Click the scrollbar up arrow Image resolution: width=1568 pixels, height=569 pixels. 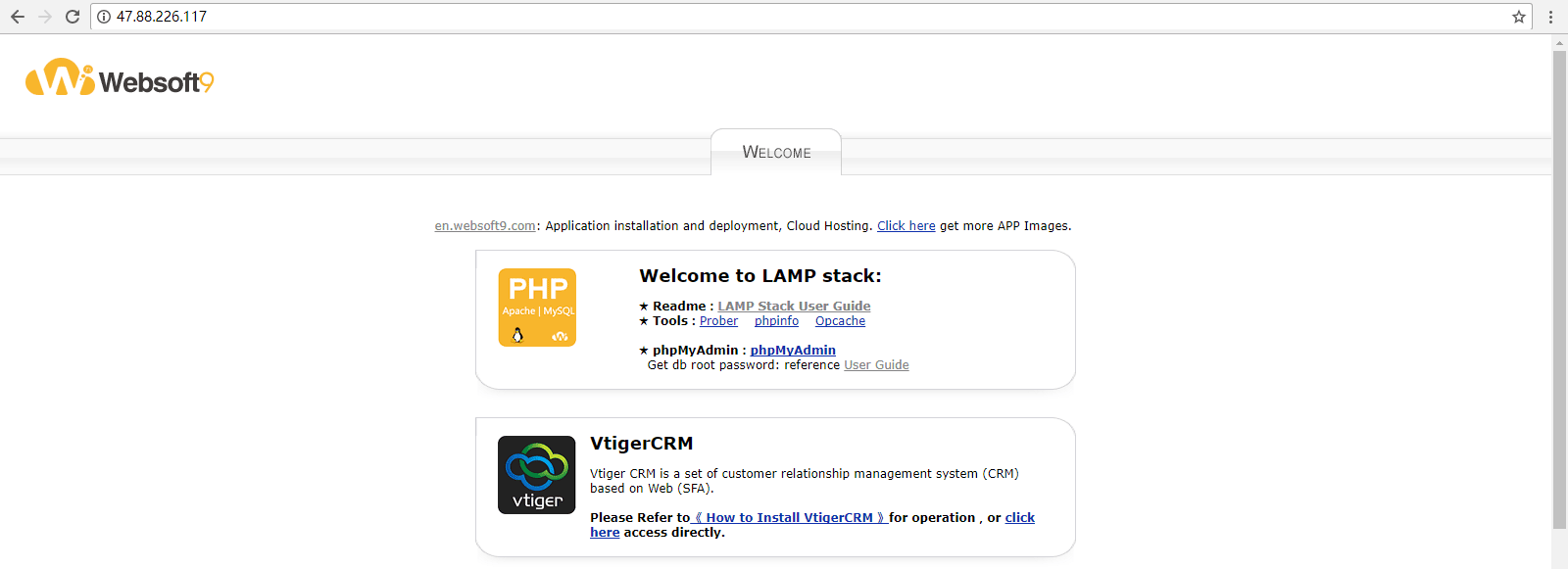tap(1559, 43)
